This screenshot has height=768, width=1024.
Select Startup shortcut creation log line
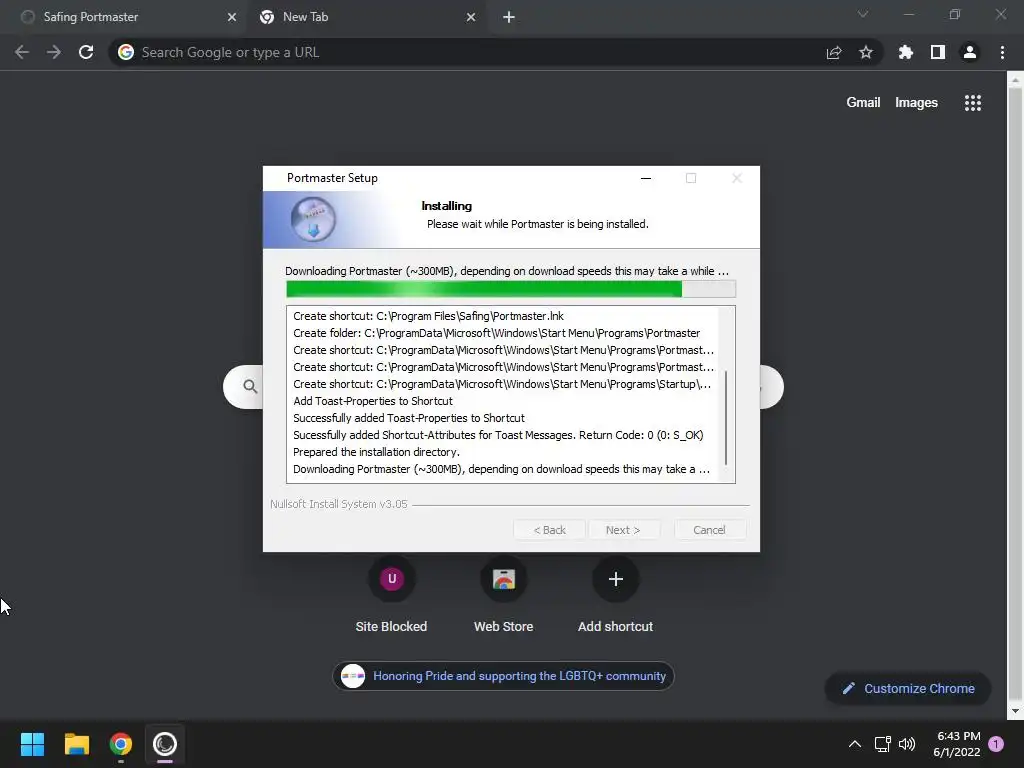[x=502, y=384]
